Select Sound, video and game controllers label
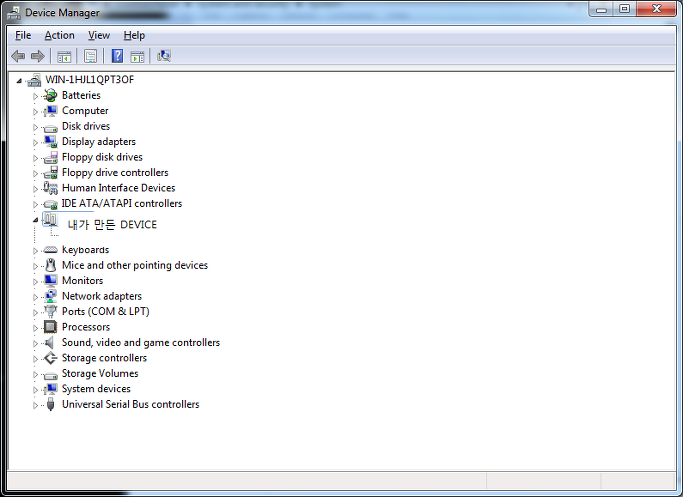The image size is (683, 497). pyautogui.click(x=141, y=342)
